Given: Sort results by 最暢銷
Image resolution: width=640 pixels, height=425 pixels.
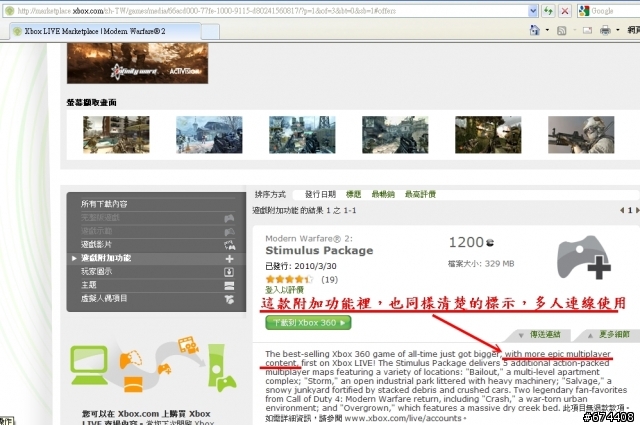Looking at the screenshot, I should (x=383, y=194).
